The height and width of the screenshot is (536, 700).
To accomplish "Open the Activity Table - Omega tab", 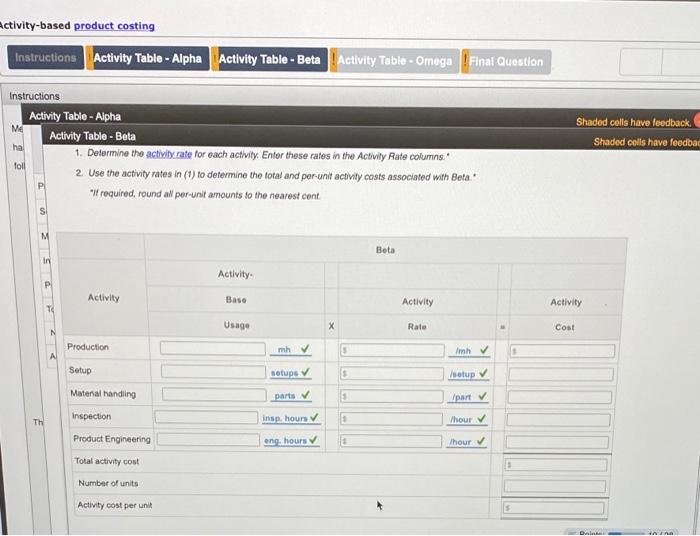I will 395,61.
